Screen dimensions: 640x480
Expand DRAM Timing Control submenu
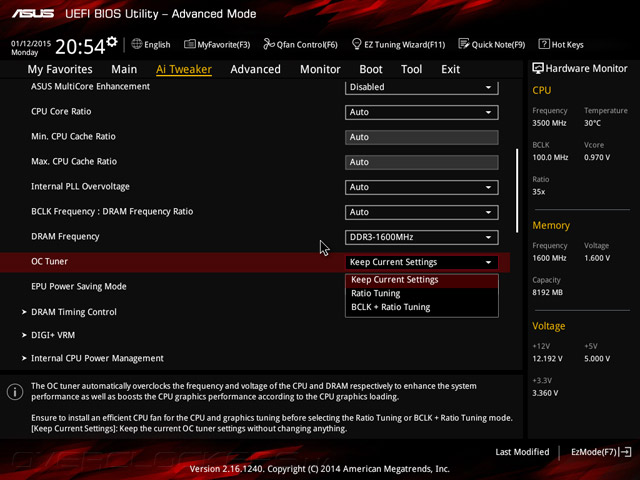[73, 312]
